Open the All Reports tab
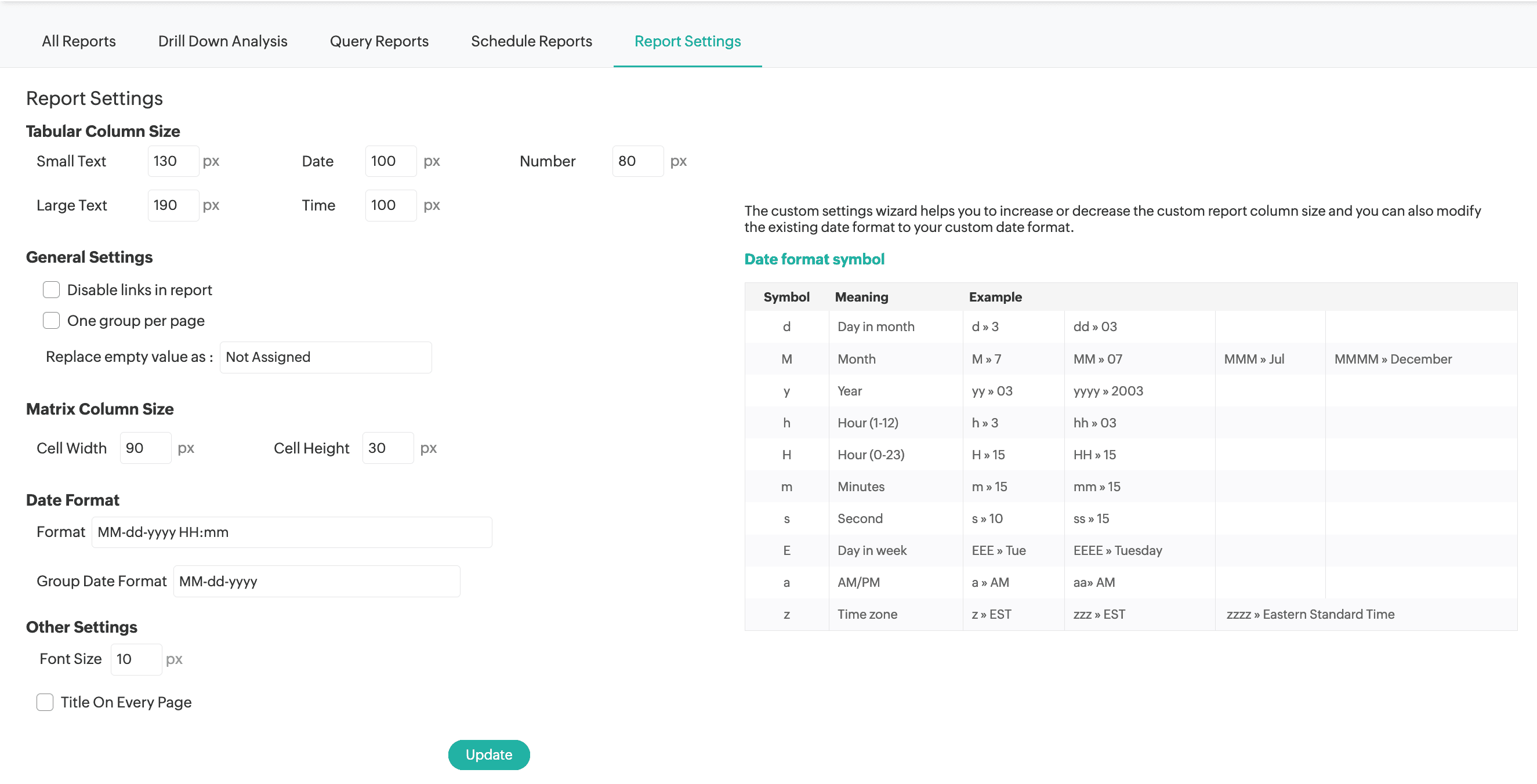Image resolution: width=1537 pixels, height=784 pixels. [x=79, y=41]
